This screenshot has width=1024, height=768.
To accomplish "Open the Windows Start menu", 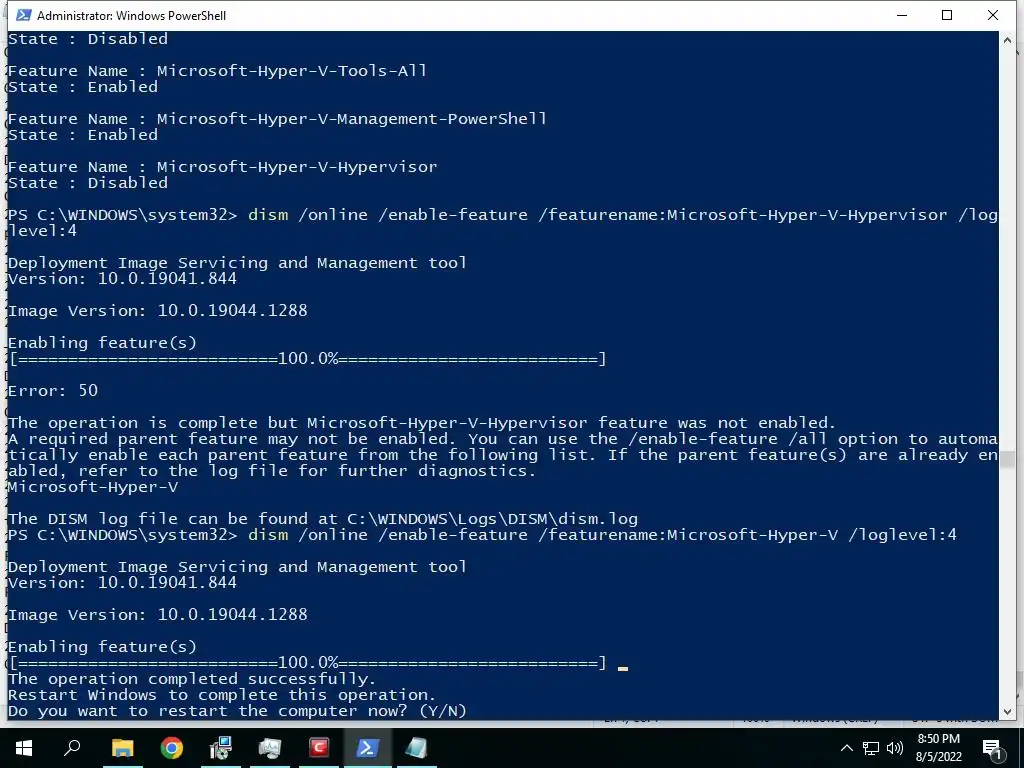I will [x=24, y=748].
